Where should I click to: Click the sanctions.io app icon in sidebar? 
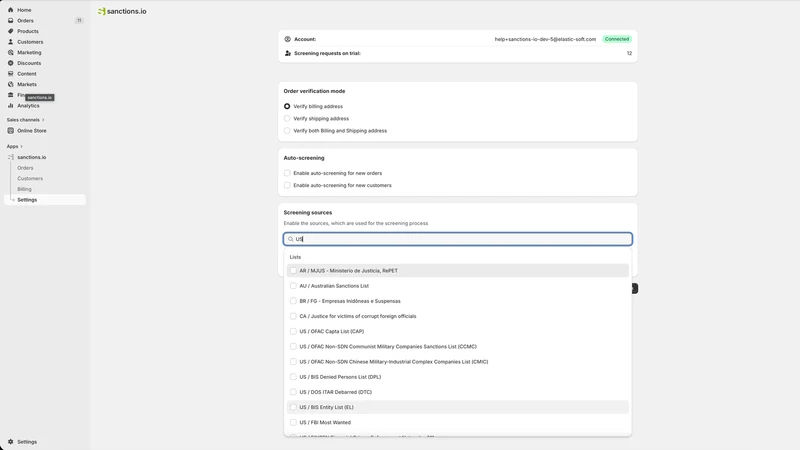point(10,157)
